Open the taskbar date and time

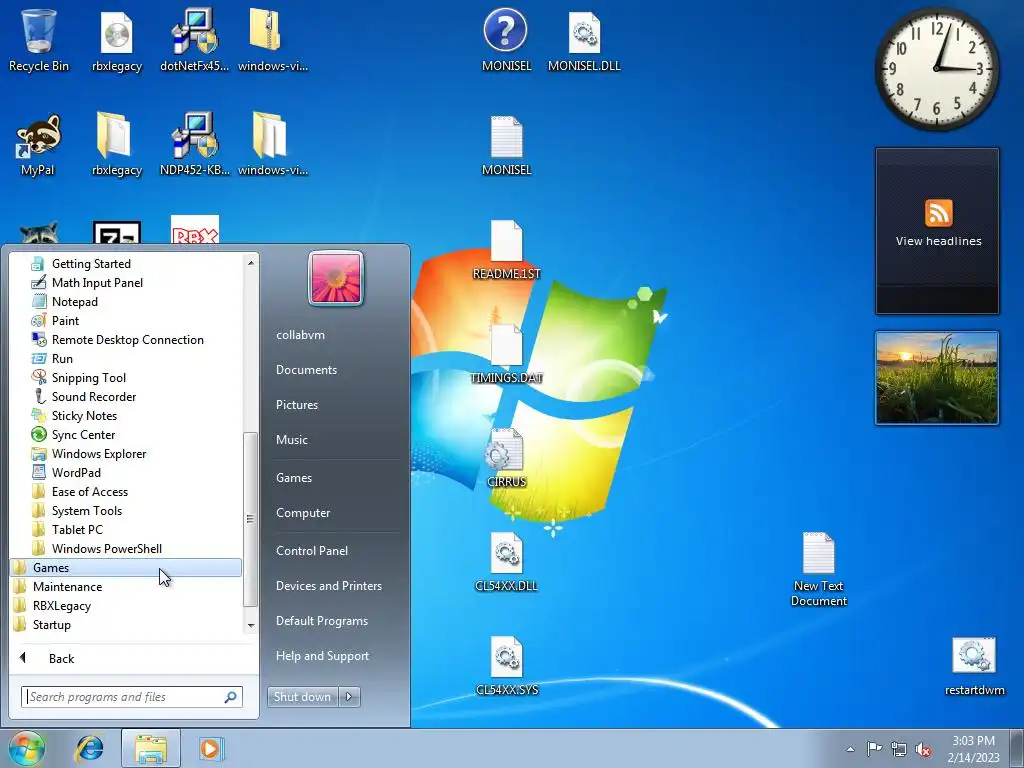(974, 749)
